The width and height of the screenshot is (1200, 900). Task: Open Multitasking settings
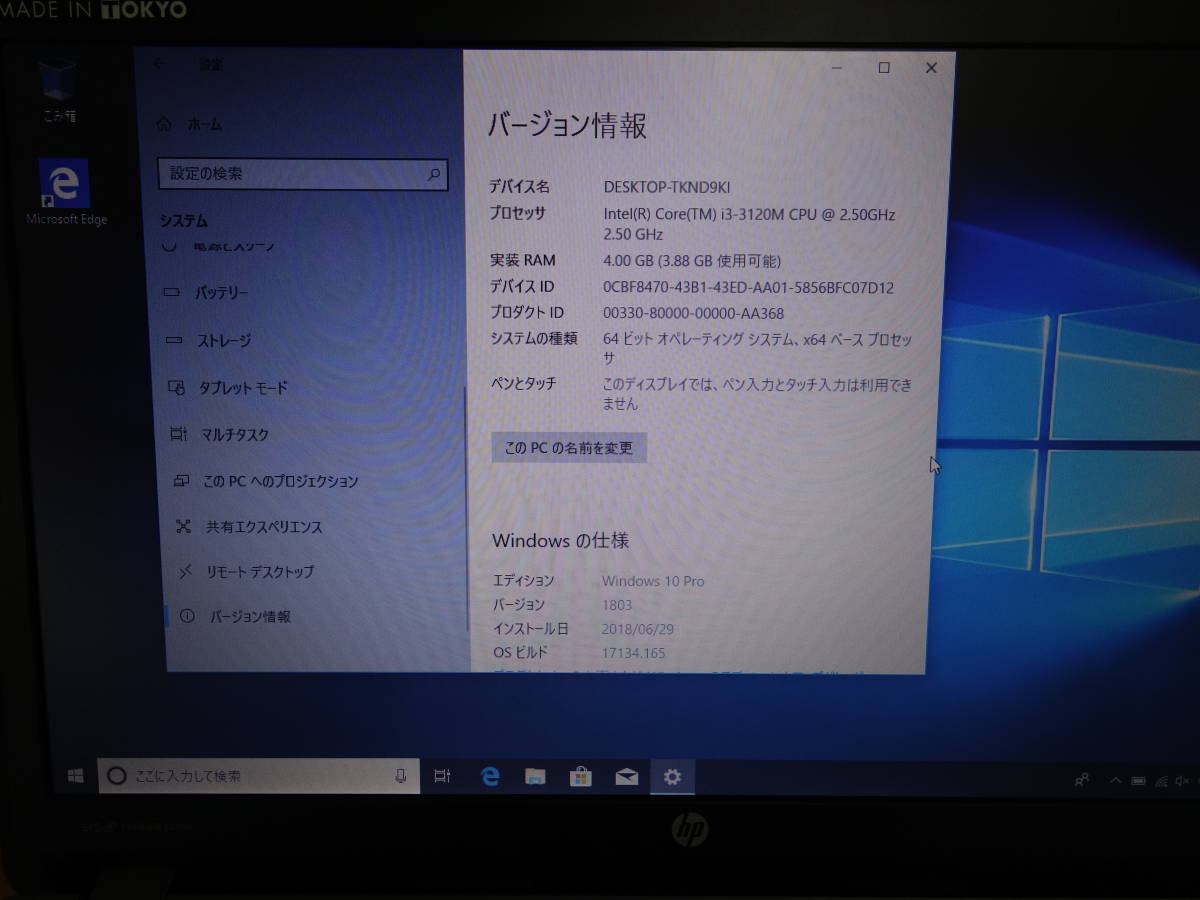tap(235, 435)
